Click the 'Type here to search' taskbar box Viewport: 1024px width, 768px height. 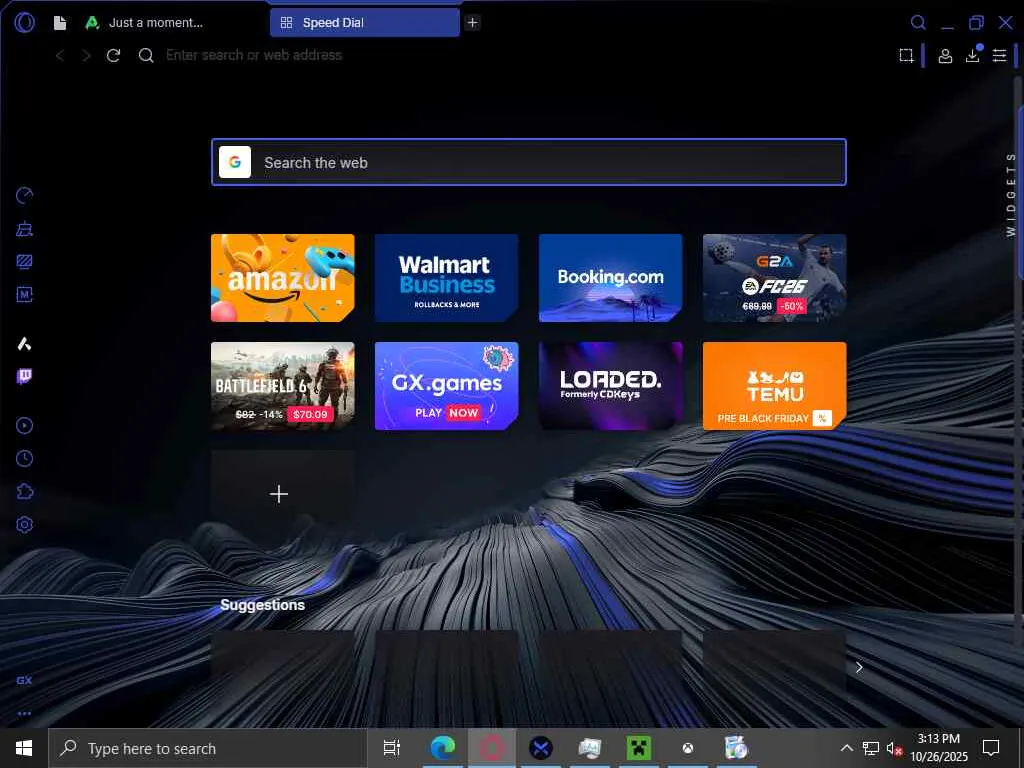coord(208,748)
